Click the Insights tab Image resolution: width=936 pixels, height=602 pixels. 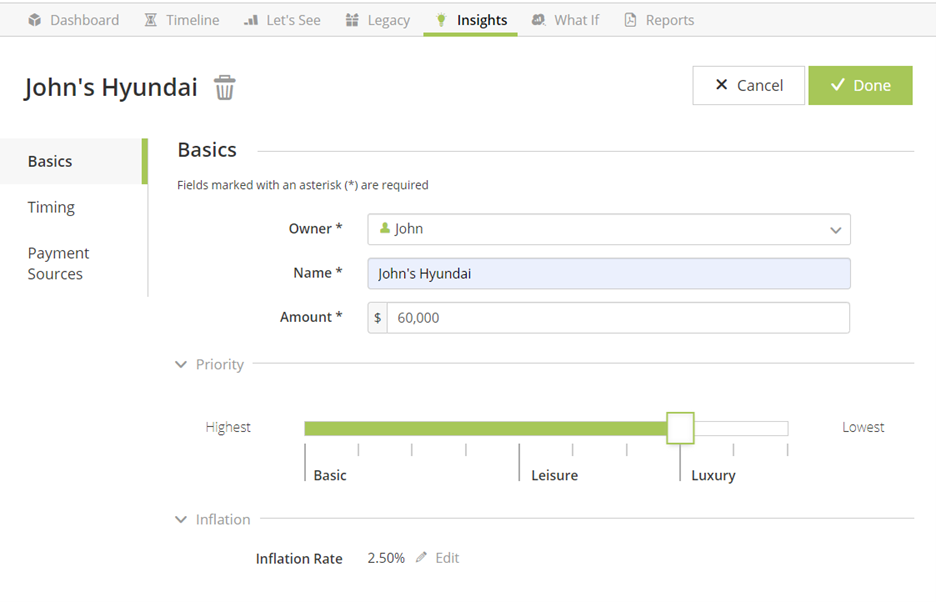(470, 20)
